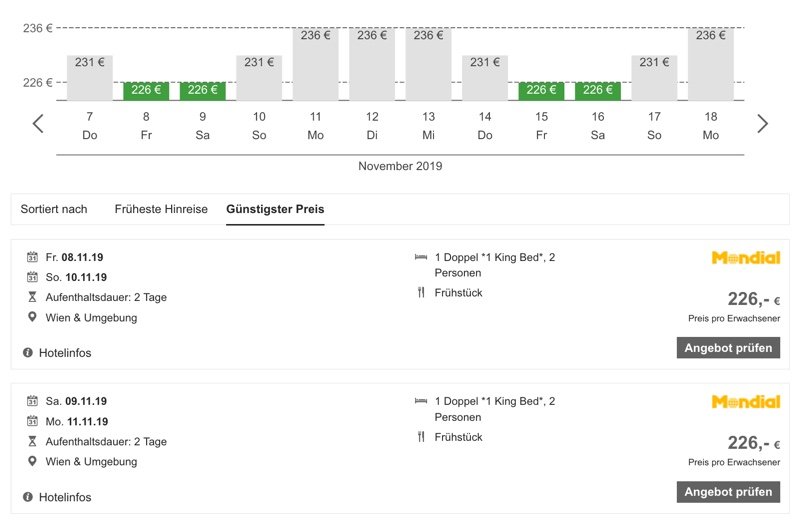Open Hotelinfos link in second offer

pyautogui.click(x=65, y=497)
